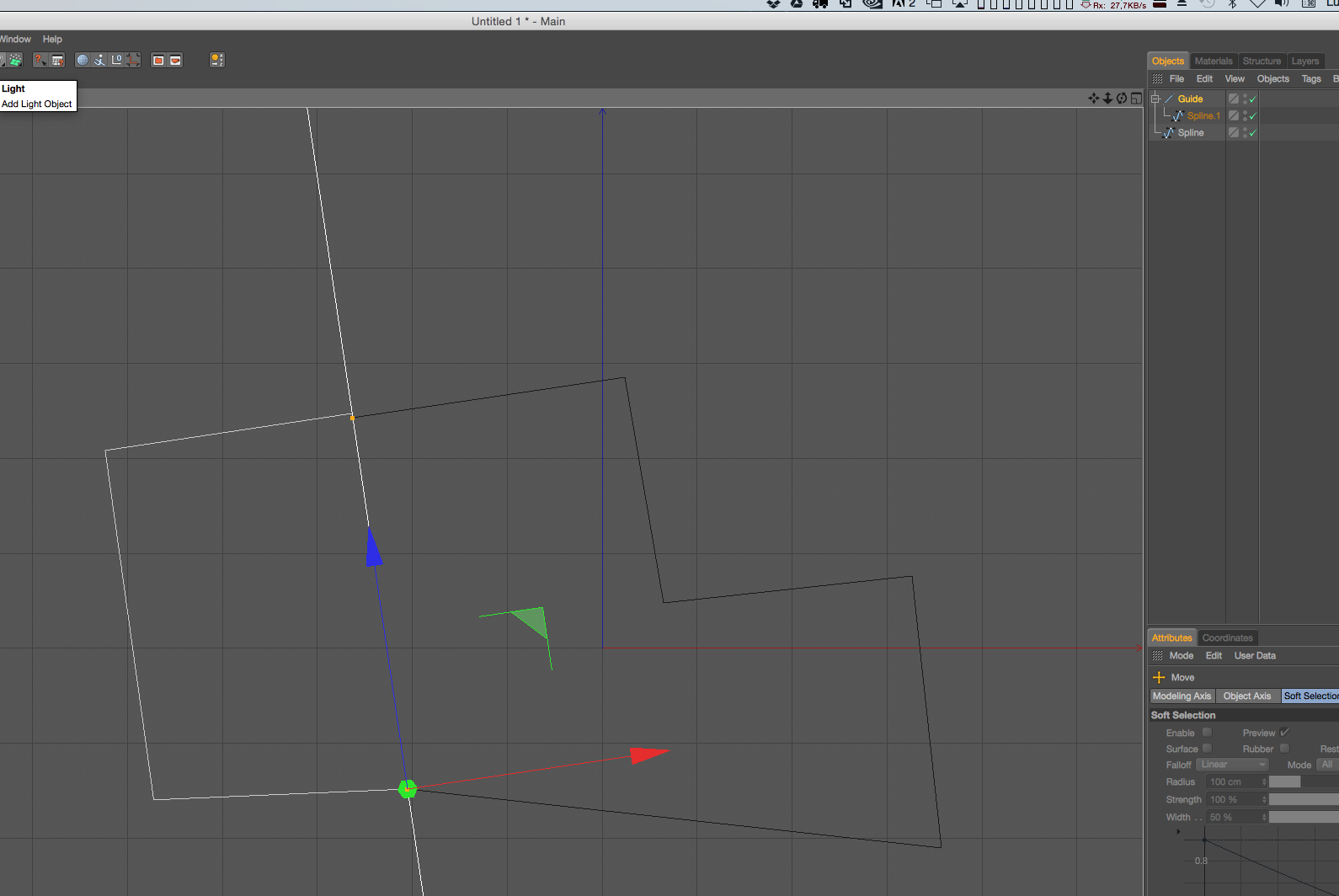Collapse the Guide object tree node
1339x896 pixels.
point(1155,99)
